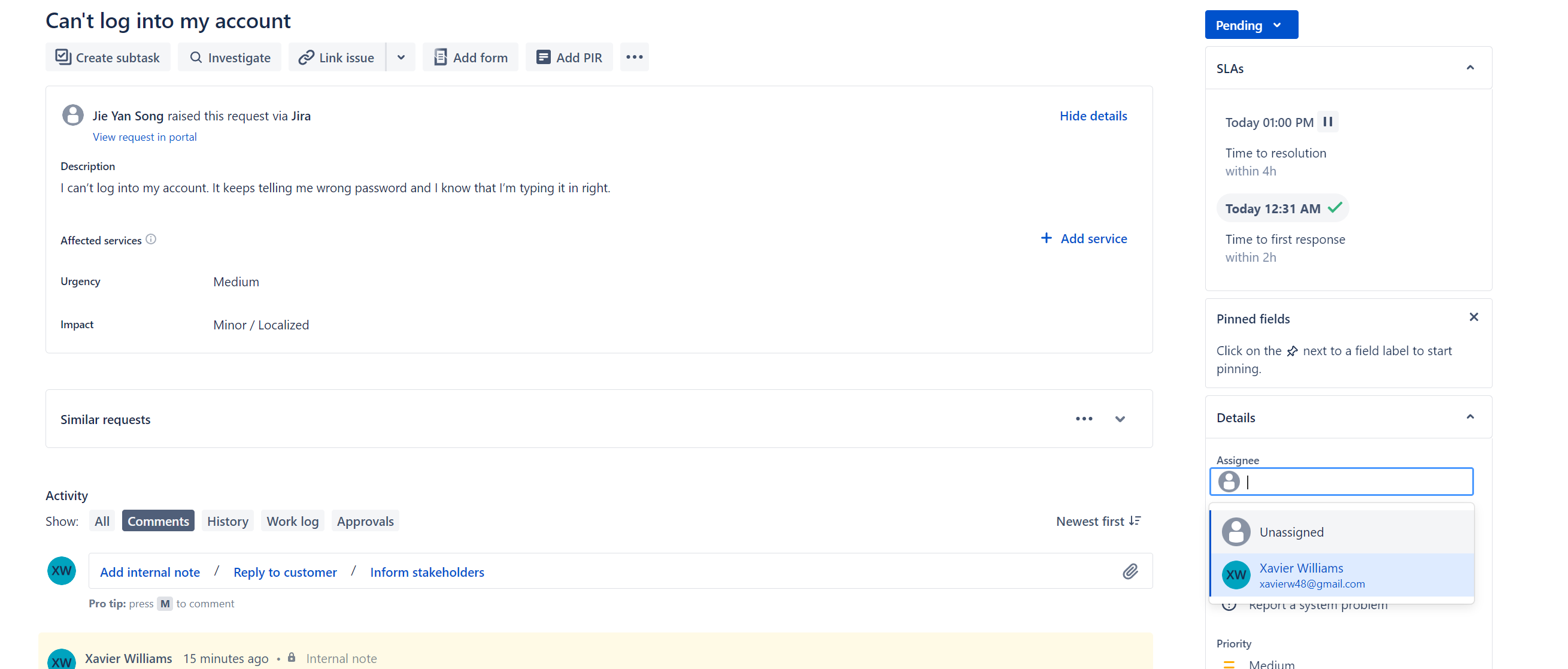The width and height of the screenshot is (1568, 669).
Task: Click the Investigate magnifier icon
Action: tap(195, 57)
